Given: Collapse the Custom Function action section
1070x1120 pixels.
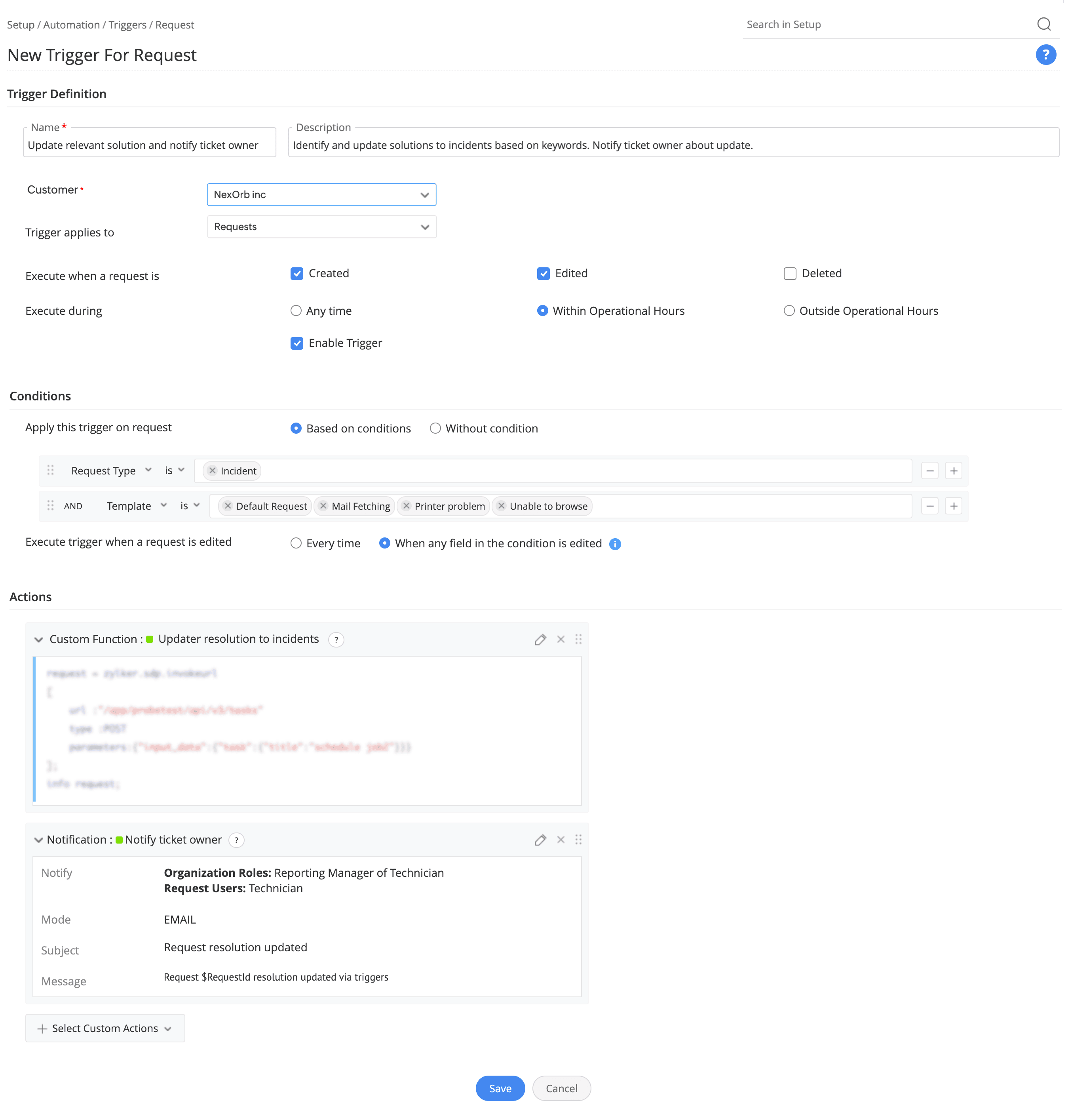Looking at the screenshot, I should (38, 639).
